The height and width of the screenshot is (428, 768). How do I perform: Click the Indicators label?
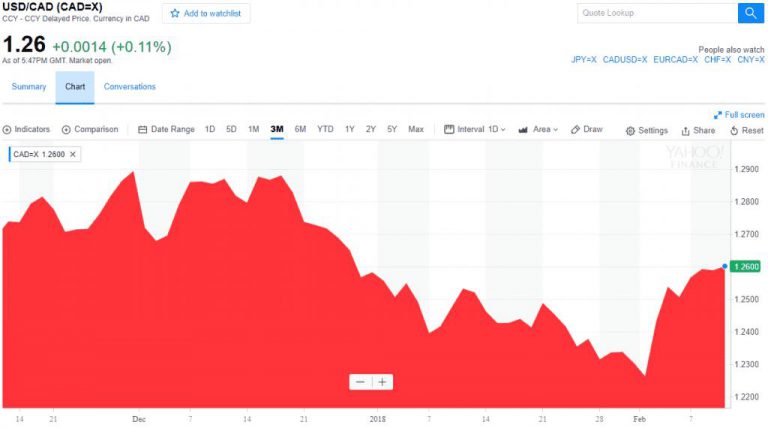pyautogui.click(x=32, y=129)
